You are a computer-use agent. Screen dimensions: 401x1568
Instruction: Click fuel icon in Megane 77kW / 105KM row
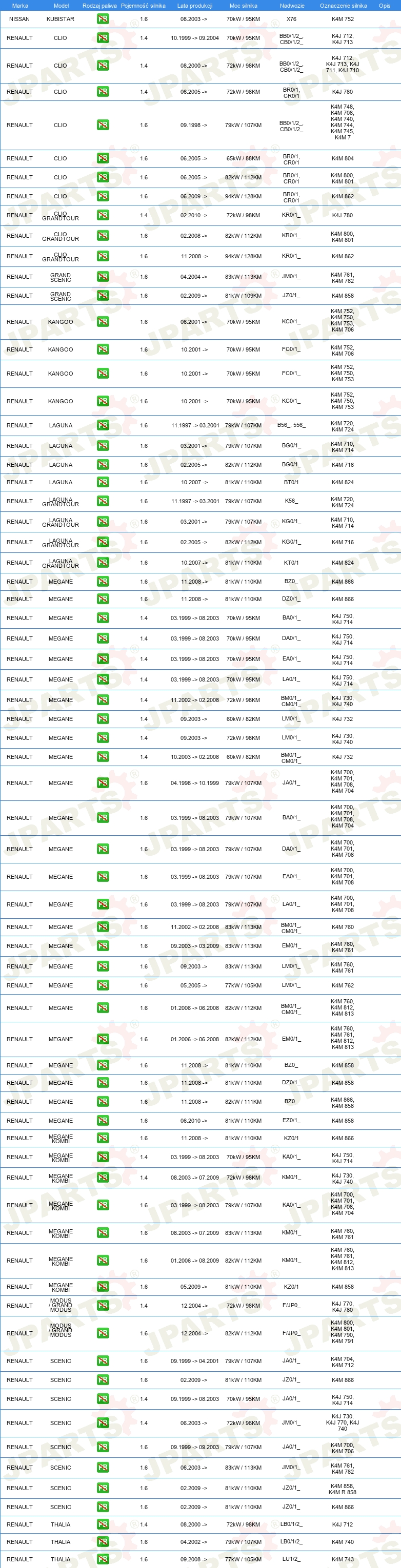click(x=103, y=985)
